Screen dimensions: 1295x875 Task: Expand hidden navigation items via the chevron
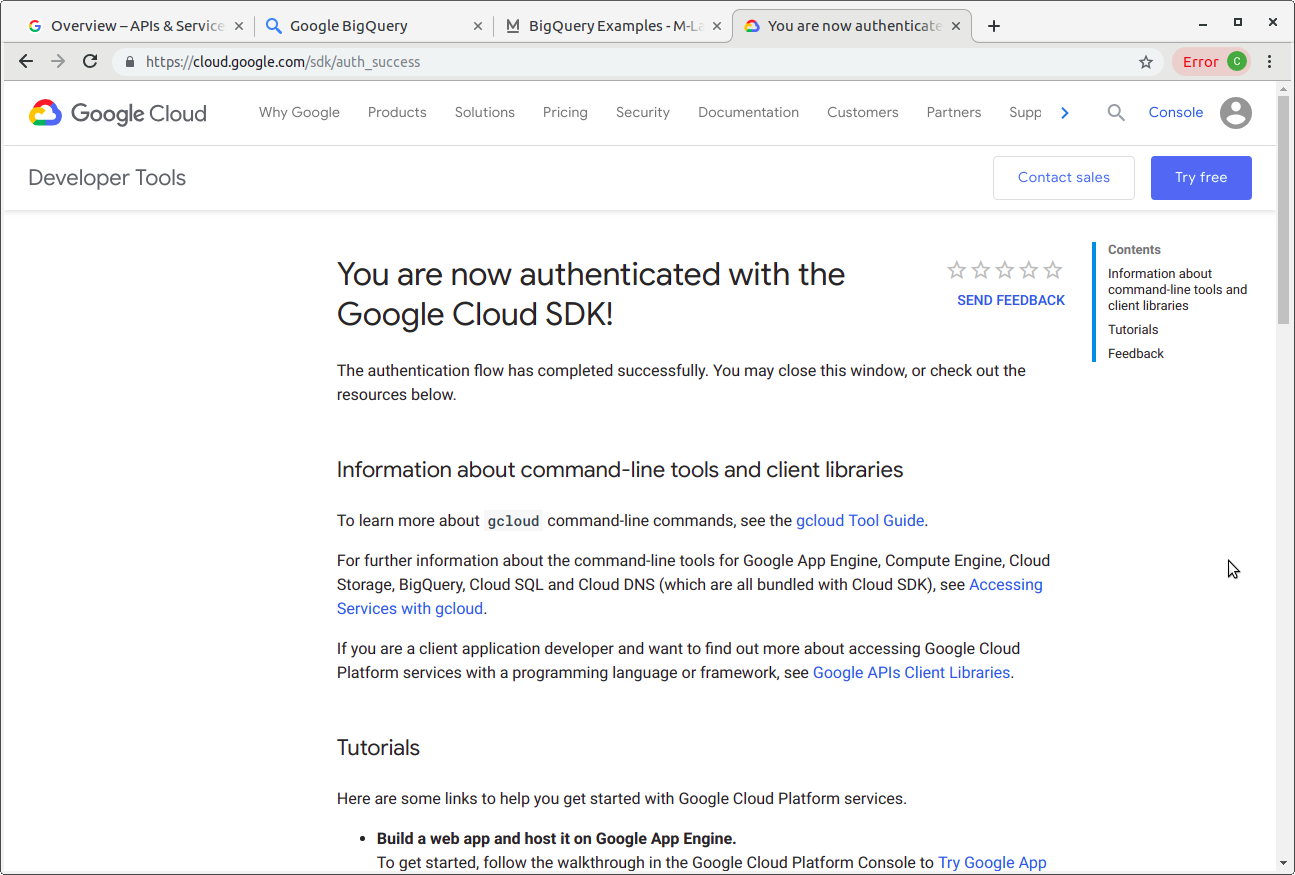click(1065, 112)
